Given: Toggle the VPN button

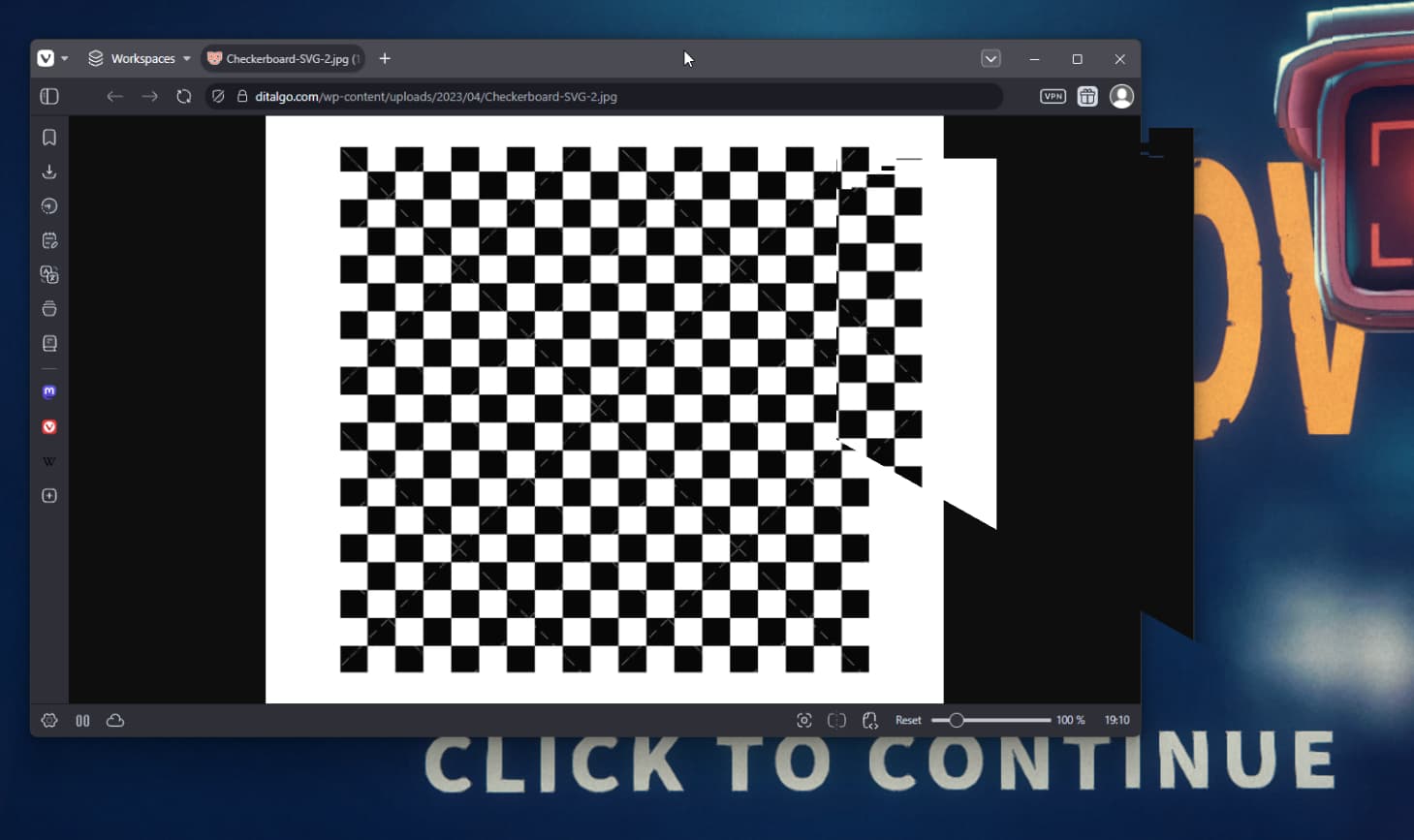Looking at the screenshot, I should coord(1053,97).
